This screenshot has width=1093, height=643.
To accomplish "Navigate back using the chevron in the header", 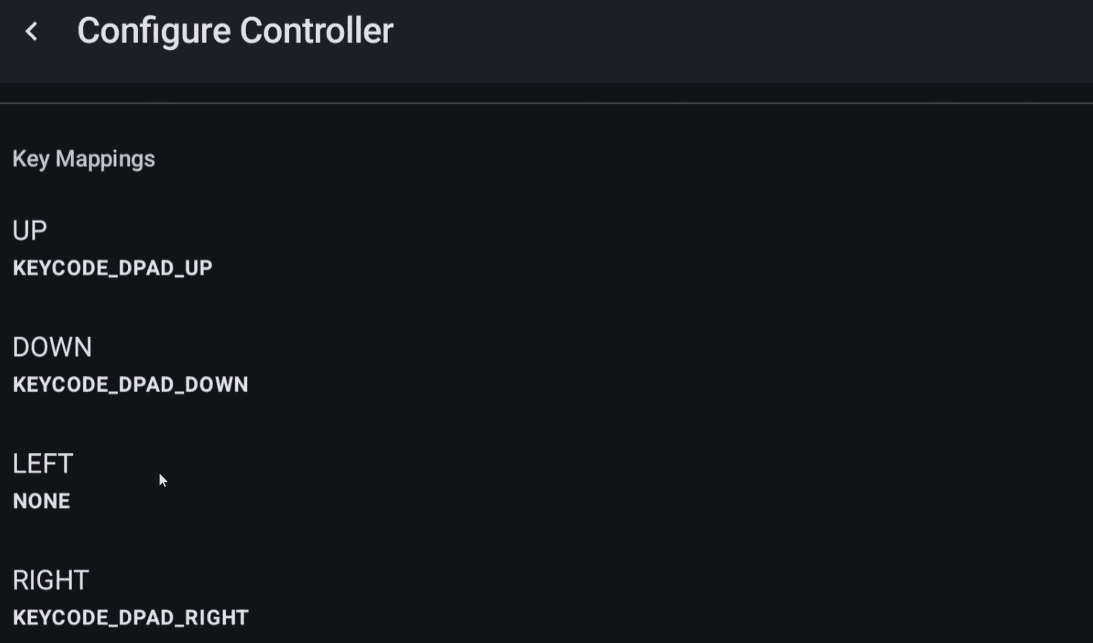I will pos(31,31).
